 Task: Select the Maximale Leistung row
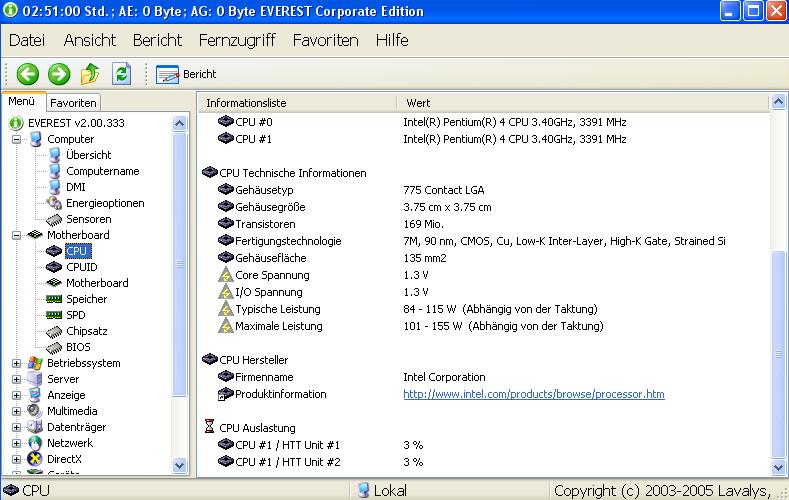(411, 326)
